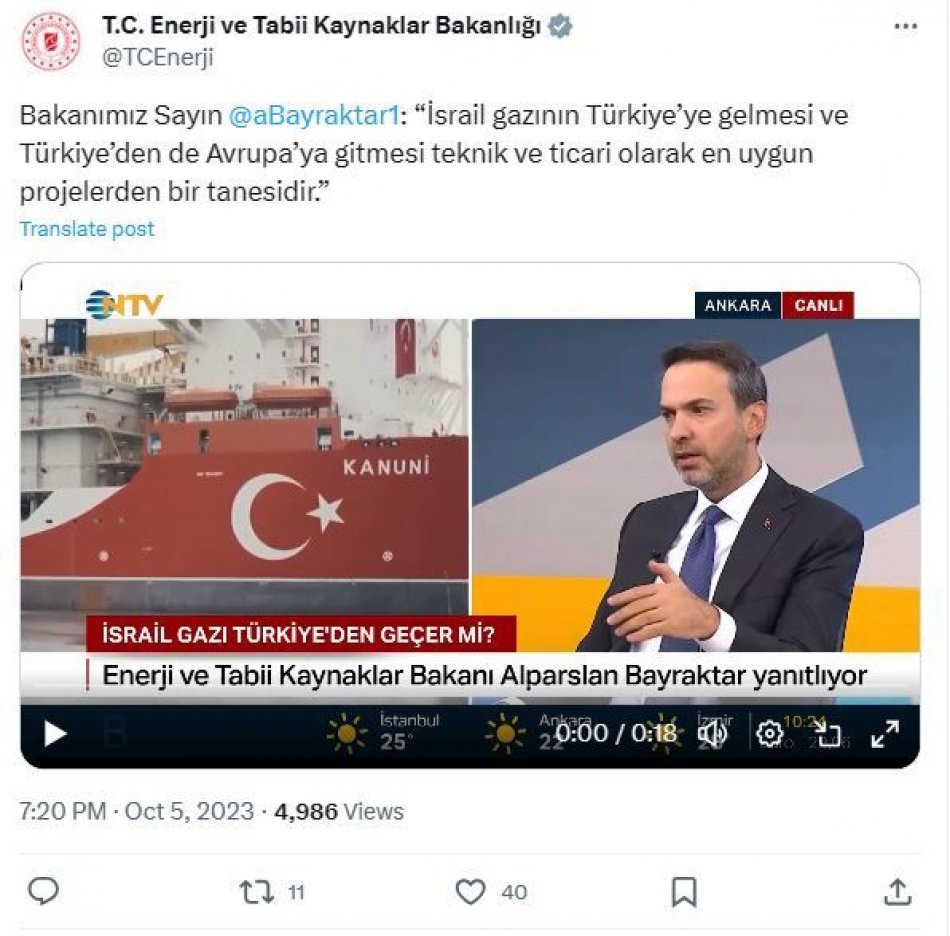Click the video thumbnail showing the Kanuni ship
The image size is (950, 936).
tap(245, 466)
